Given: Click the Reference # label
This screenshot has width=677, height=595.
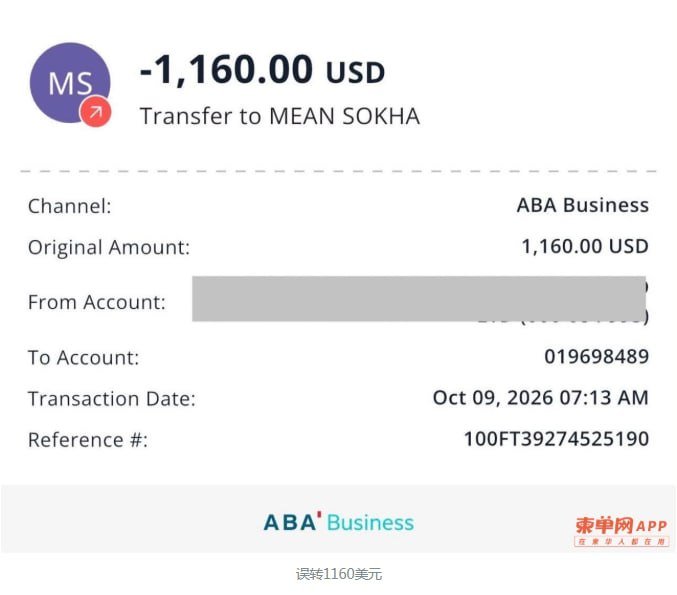Looking at the screenshot, I should (x=88, y=440).
